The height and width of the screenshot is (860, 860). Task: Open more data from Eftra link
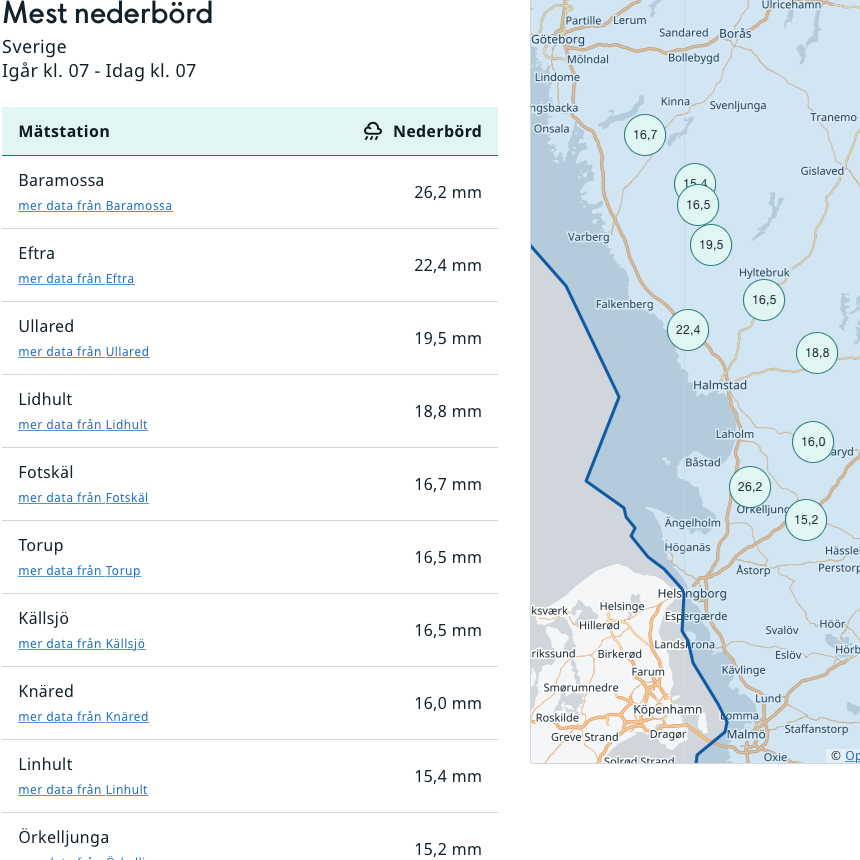[x=76, y=279]
